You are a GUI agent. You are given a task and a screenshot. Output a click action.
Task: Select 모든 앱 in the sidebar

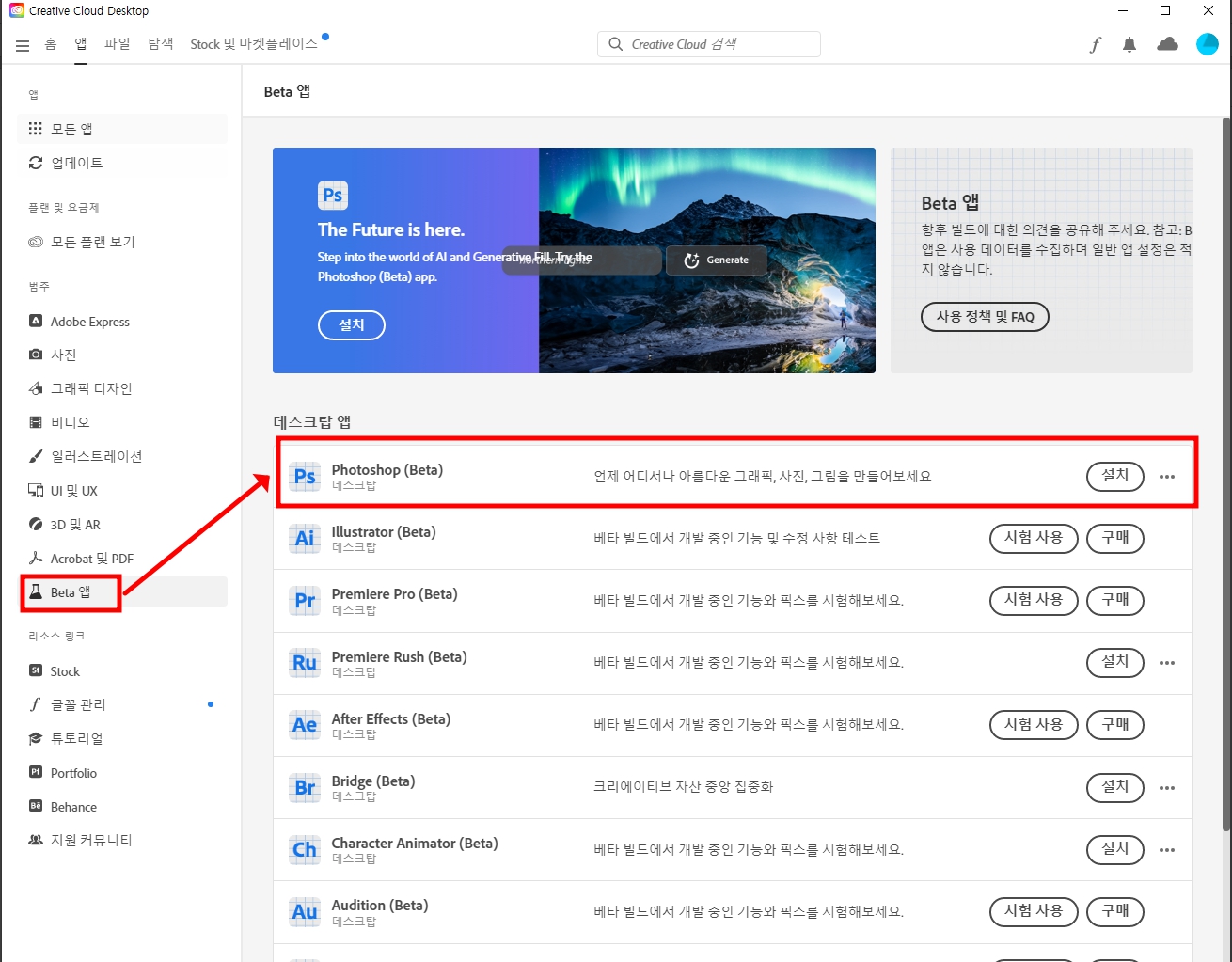[x=122, y=129]
